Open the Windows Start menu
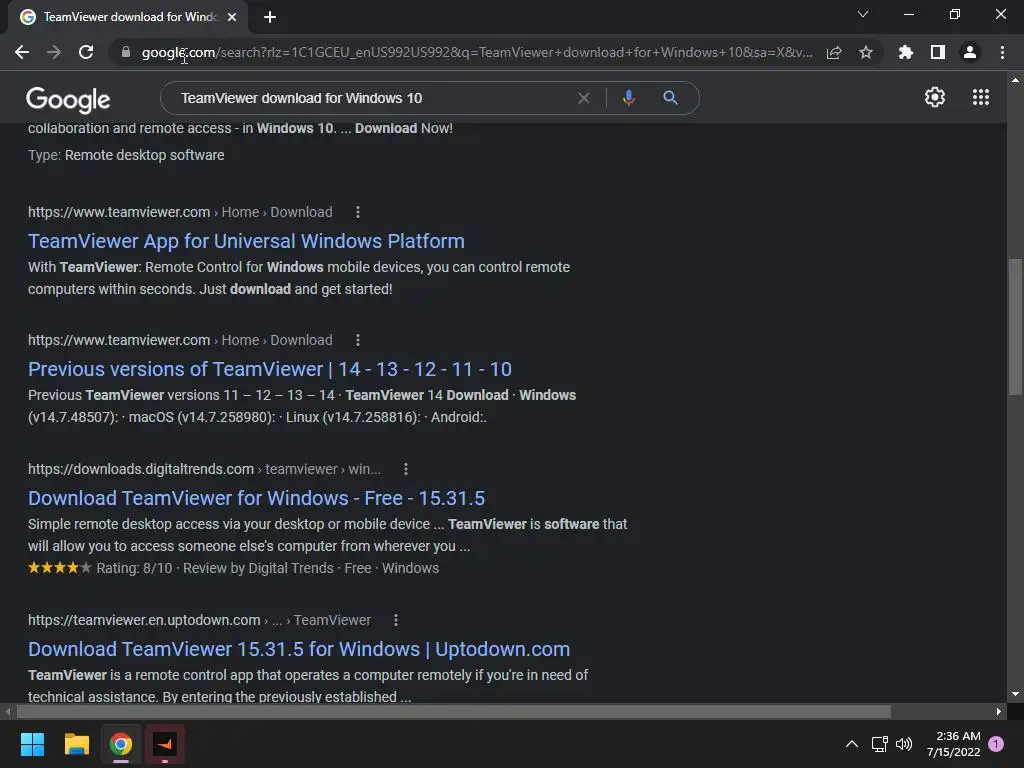 point(32,744)
